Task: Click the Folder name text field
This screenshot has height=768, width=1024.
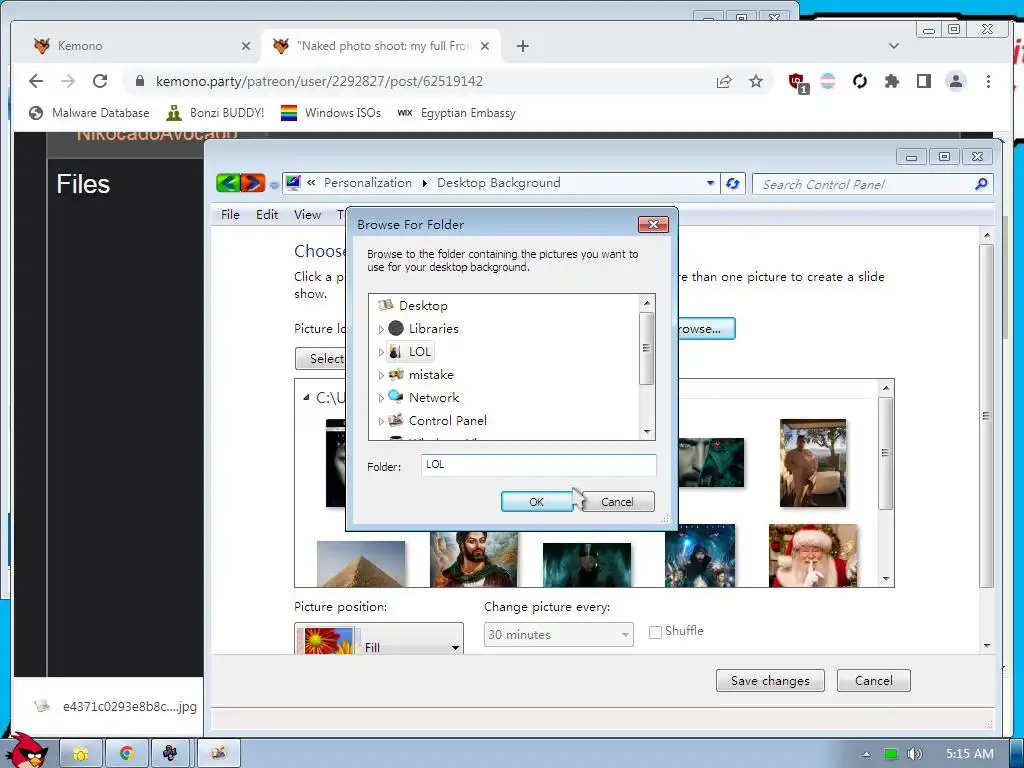Action: coord(538,464)
